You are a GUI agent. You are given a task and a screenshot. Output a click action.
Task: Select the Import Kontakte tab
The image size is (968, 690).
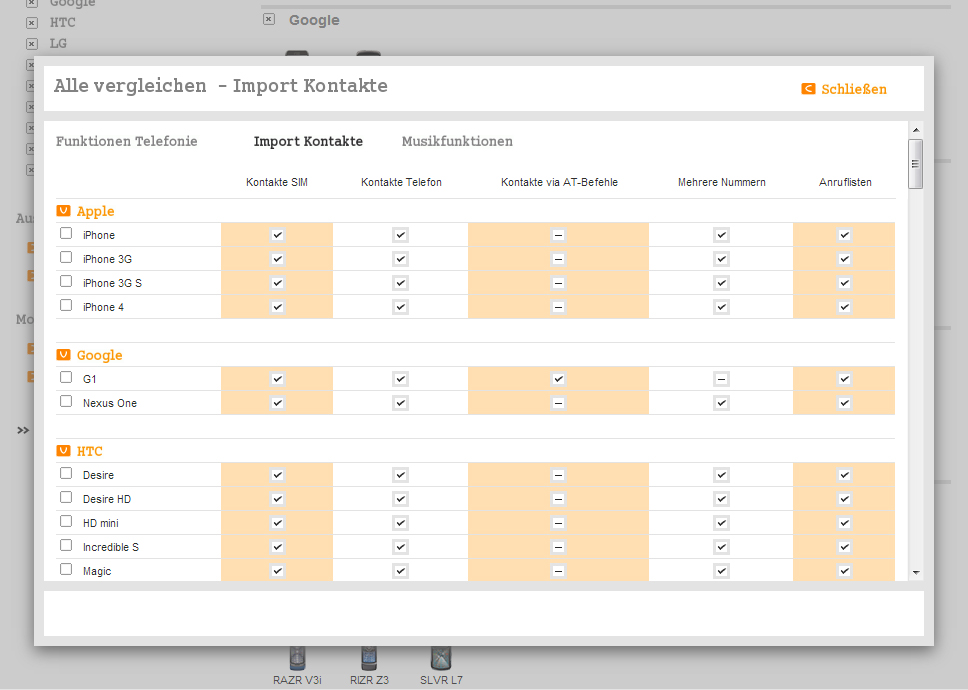(x=308, y=141)
